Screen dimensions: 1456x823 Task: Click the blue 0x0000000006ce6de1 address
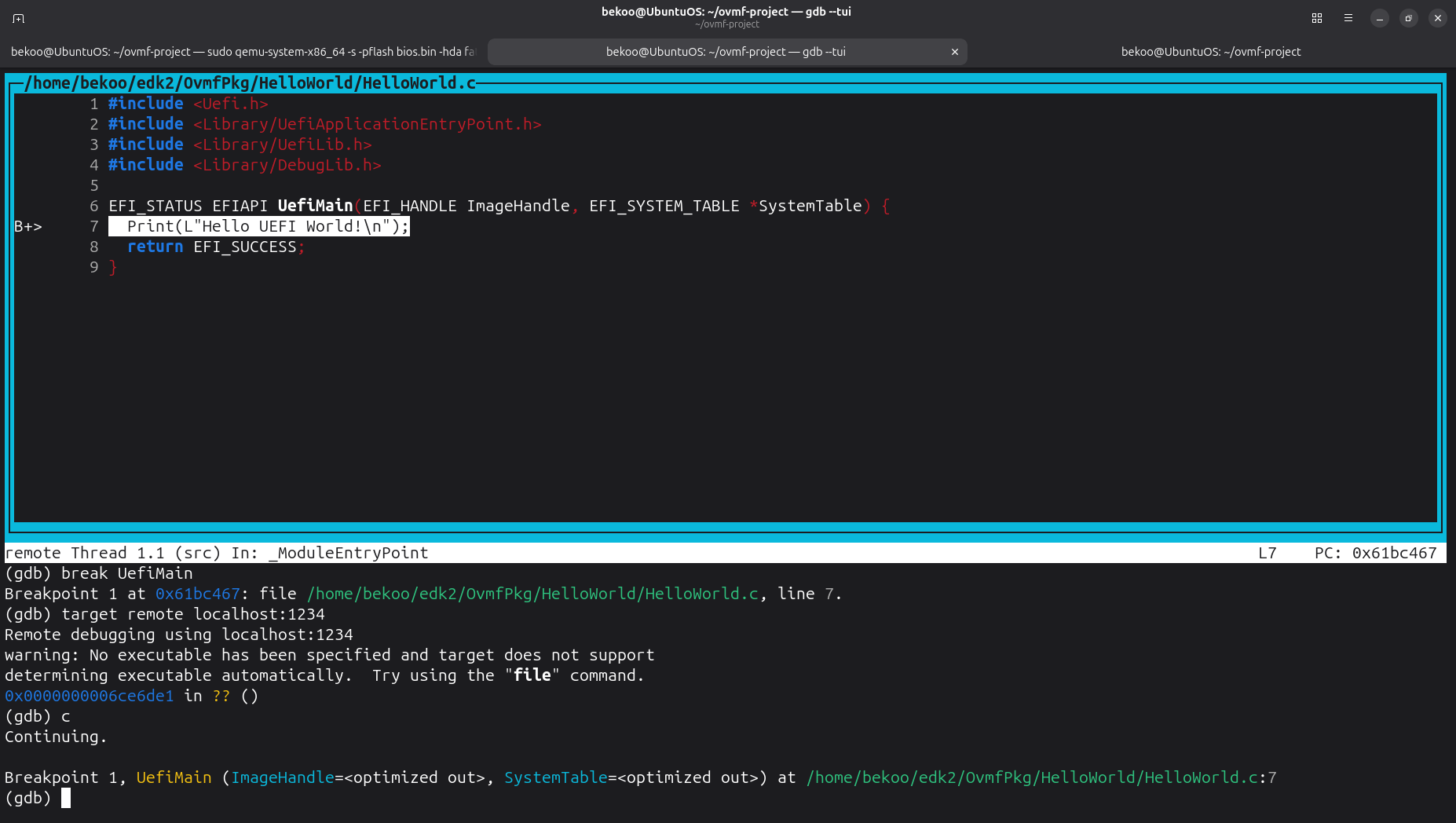coord(89,697)
